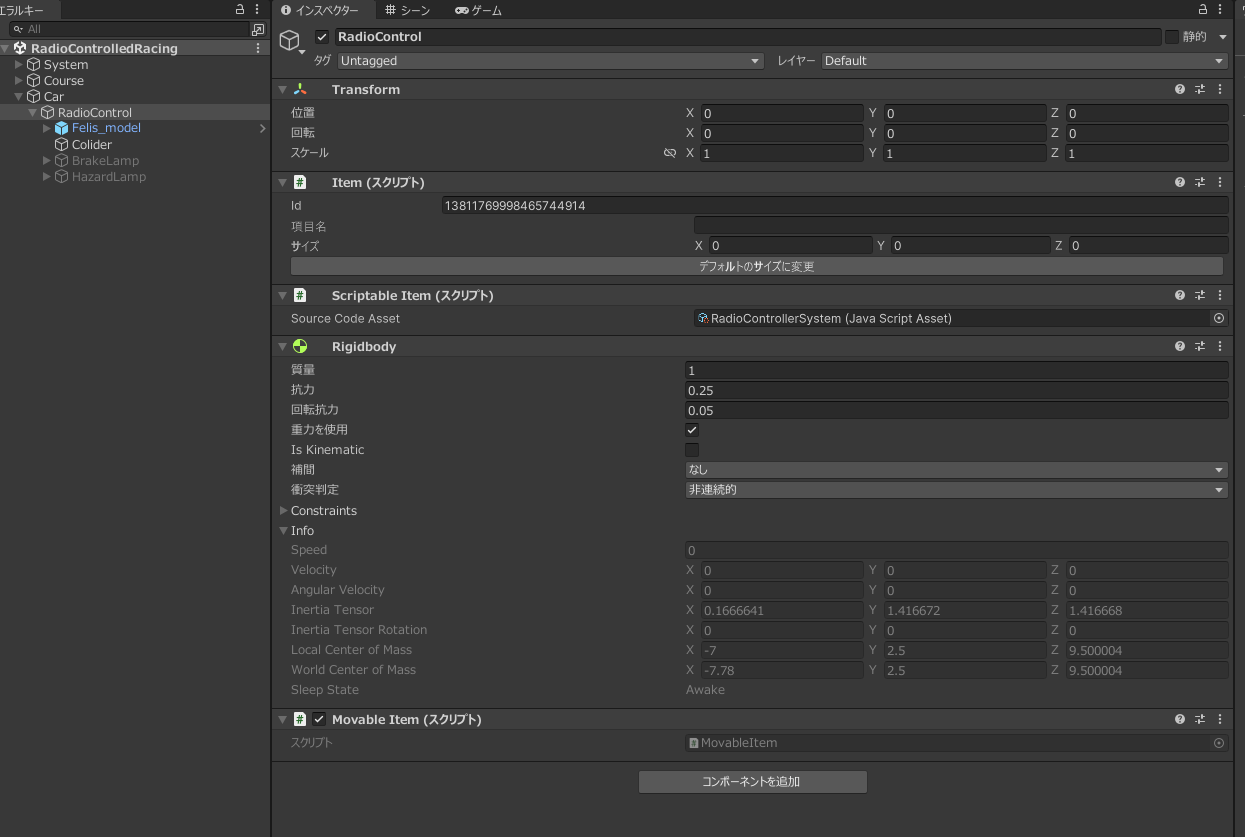Expand System object in hierarchy
This screenshot has height=837, width=1245.
click(x=19, y=64)
